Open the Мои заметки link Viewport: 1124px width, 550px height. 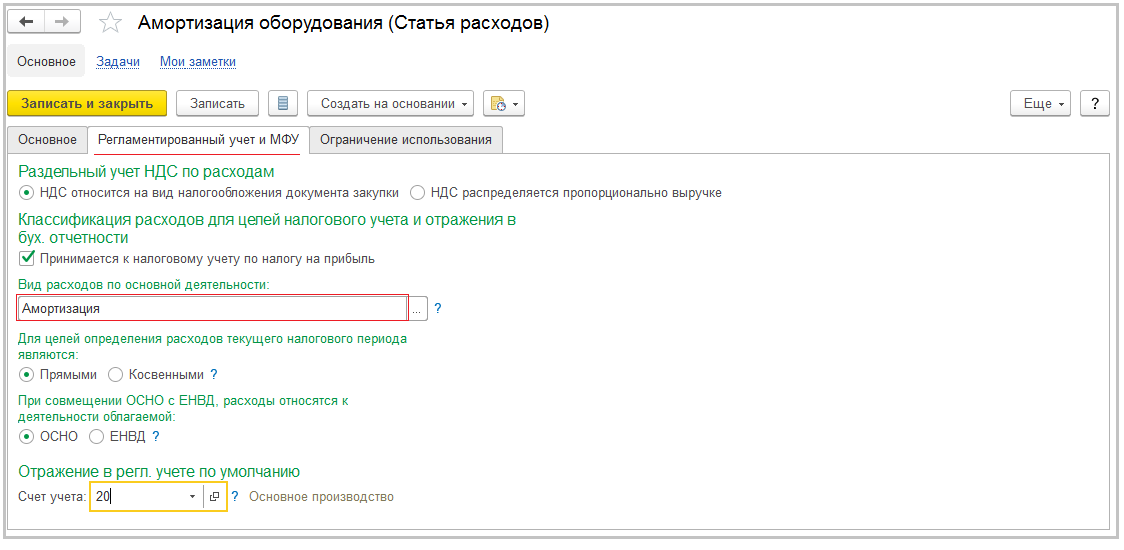tap(198, 62)
